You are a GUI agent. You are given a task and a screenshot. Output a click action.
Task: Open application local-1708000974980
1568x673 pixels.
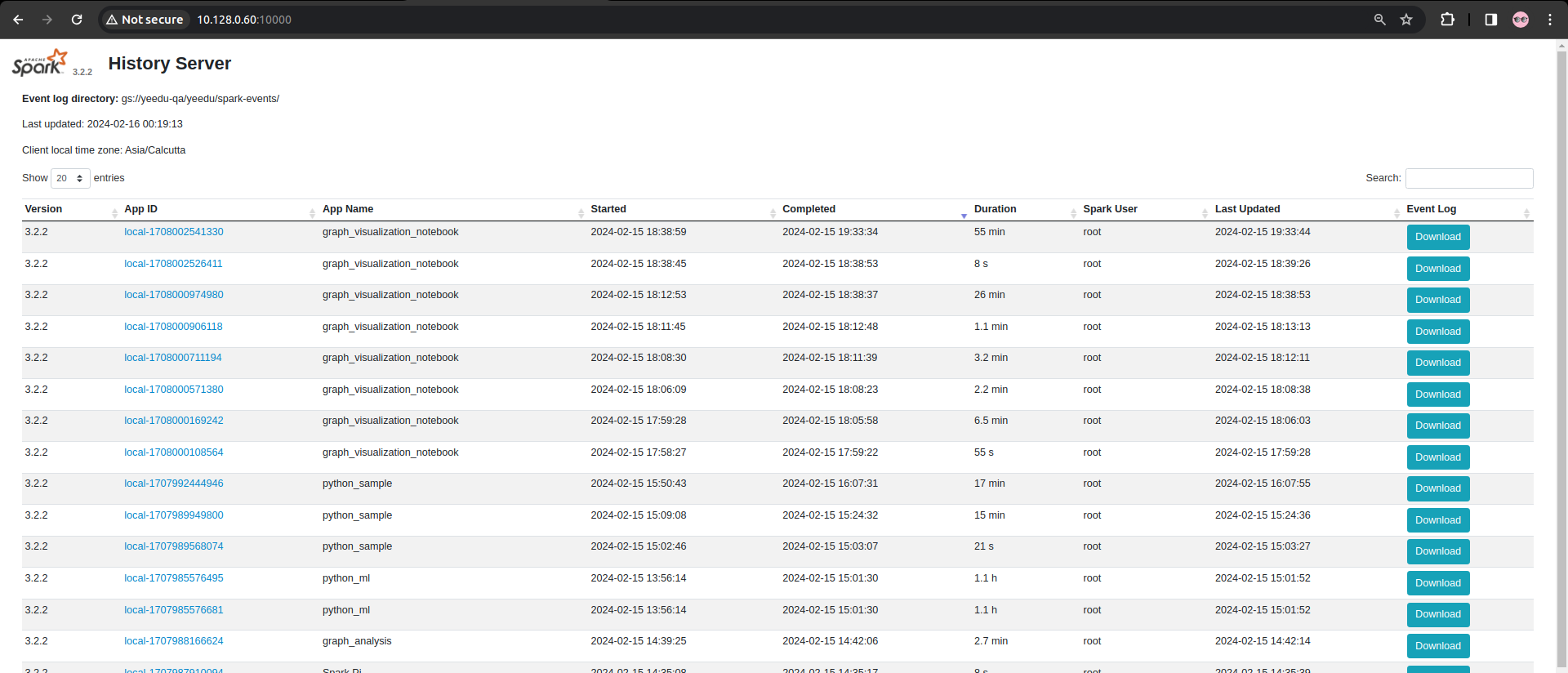coord(174,295)
